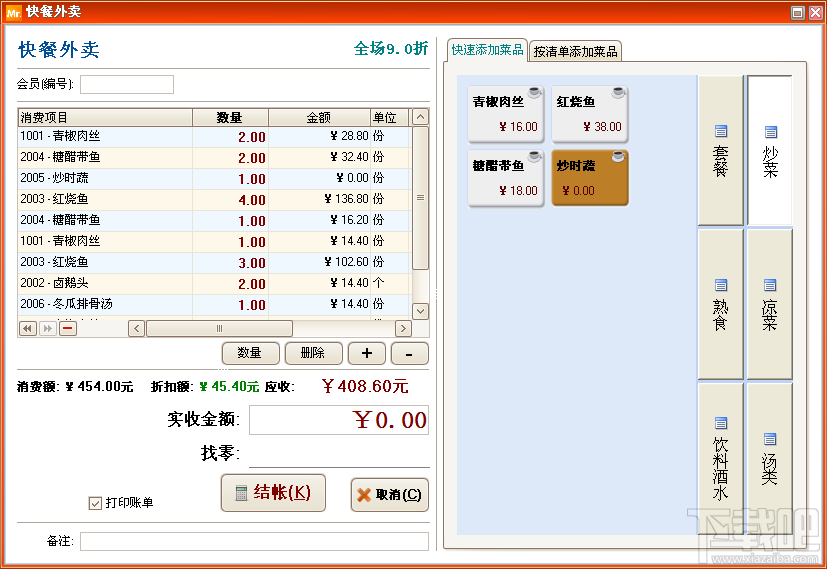Image resolution: width=827 pixels, height=569 pixels.
Task: Add 炒时蔬 dish priced ¥0.00
Action: pos(590,178)
